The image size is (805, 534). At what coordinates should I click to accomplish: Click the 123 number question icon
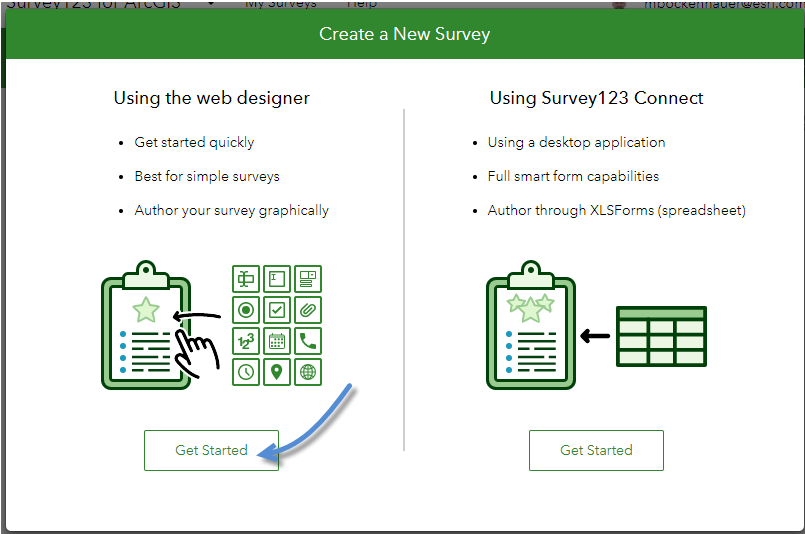pos(246,341)
